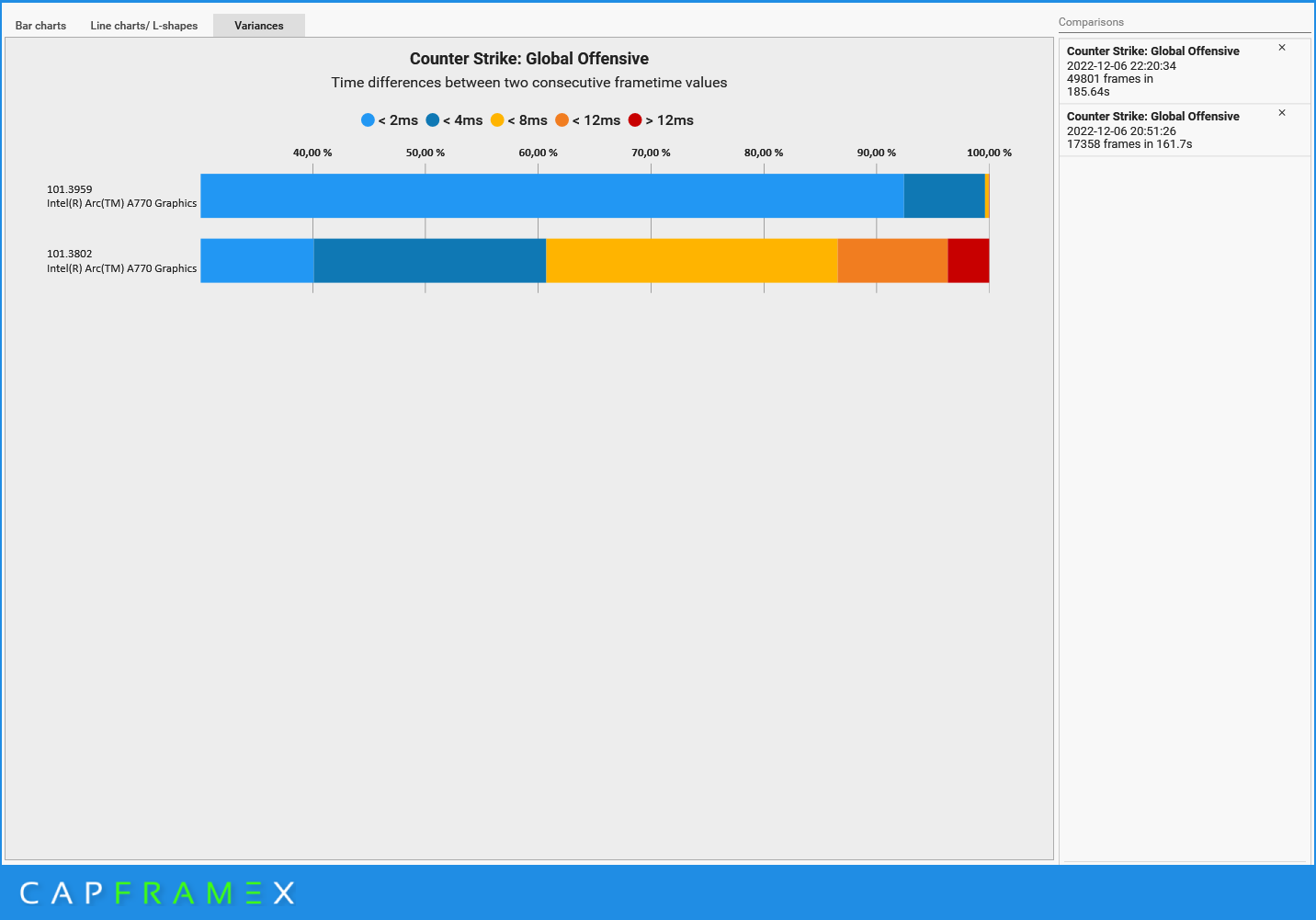Click dark blue segment of 101.3959 bar

click(x=945, y=196)
